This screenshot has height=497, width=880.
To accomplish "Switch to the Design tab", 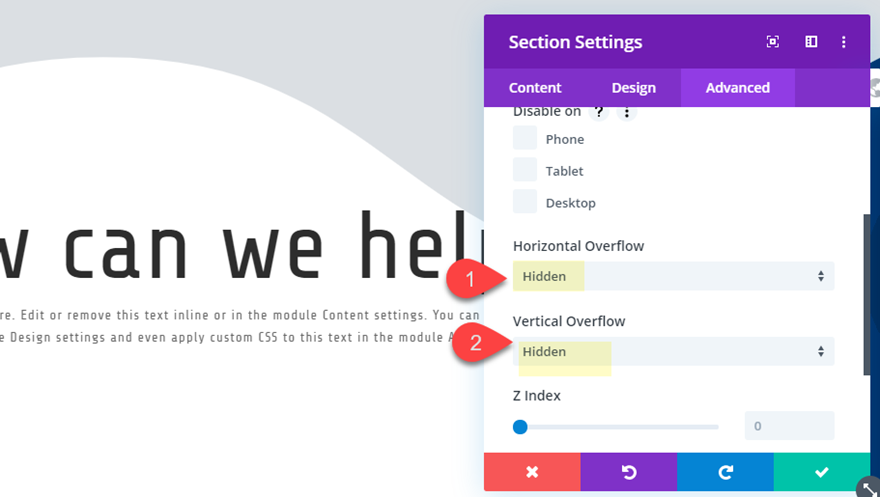I will click(634, 88).
